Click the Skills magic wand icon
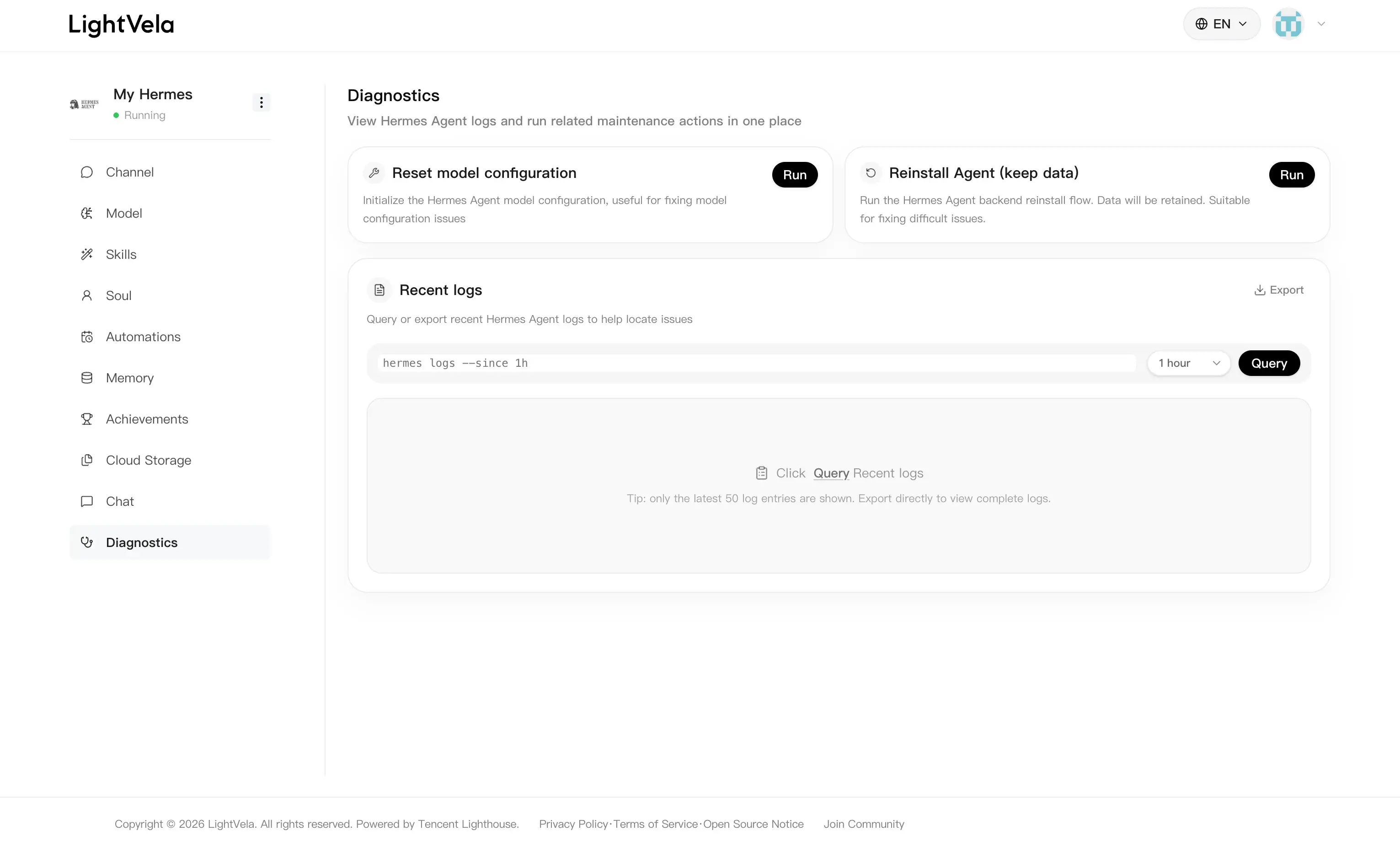1400x847 pixels. 86,254
